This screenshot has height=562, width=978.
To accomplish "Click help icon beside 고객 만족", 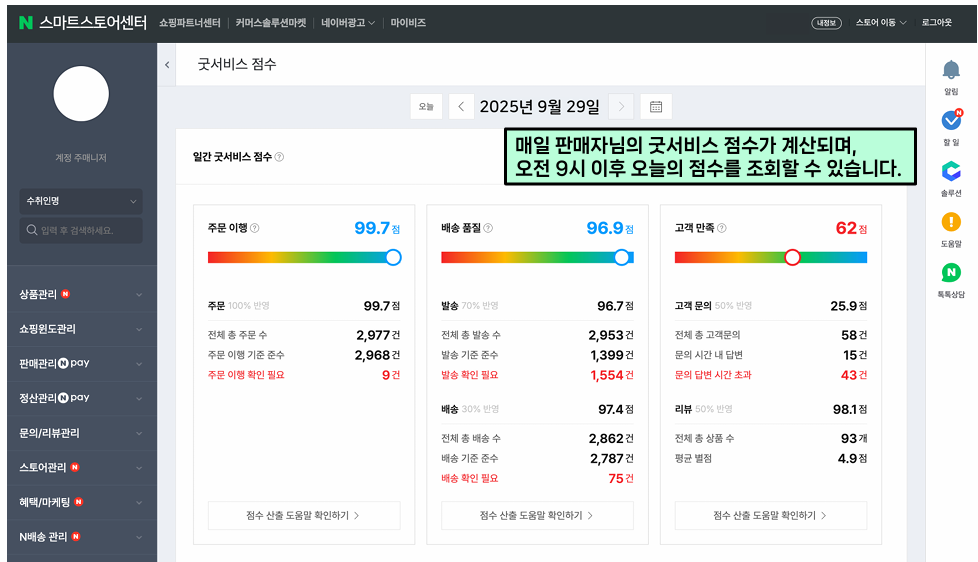I will (x=722, y=228).
